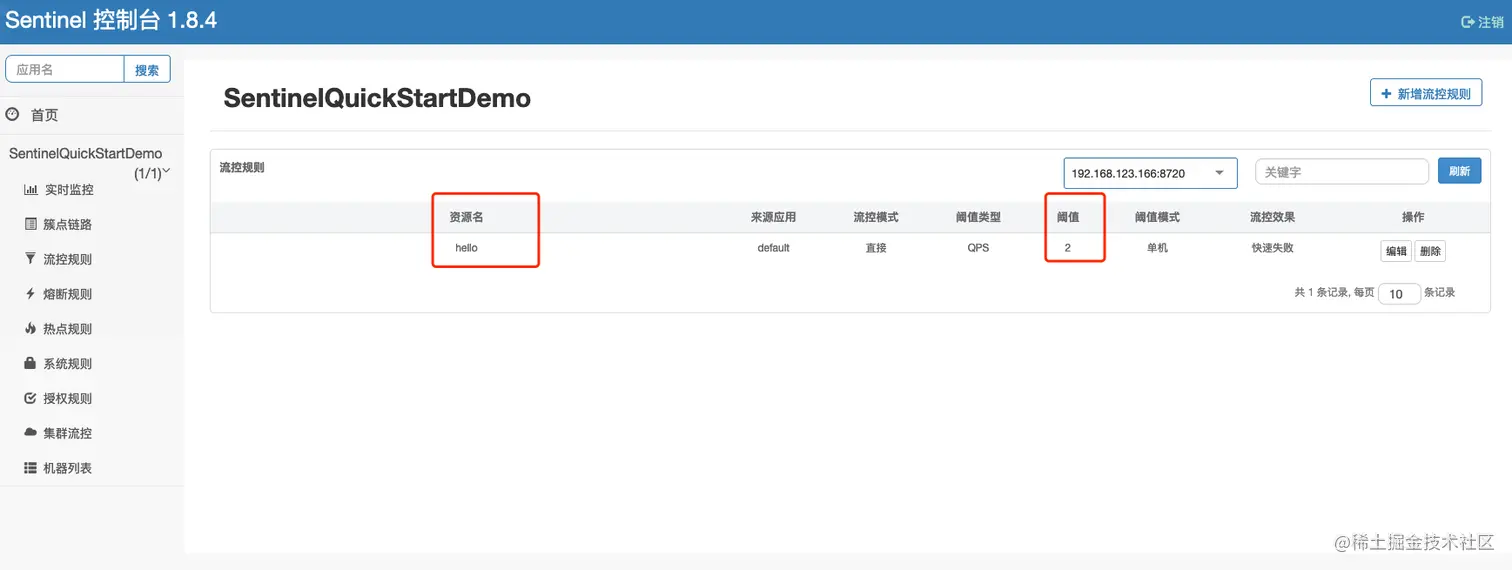
Task: Click the Sentinel 控制台 1.8.4 title
Action: click(112, 20)
